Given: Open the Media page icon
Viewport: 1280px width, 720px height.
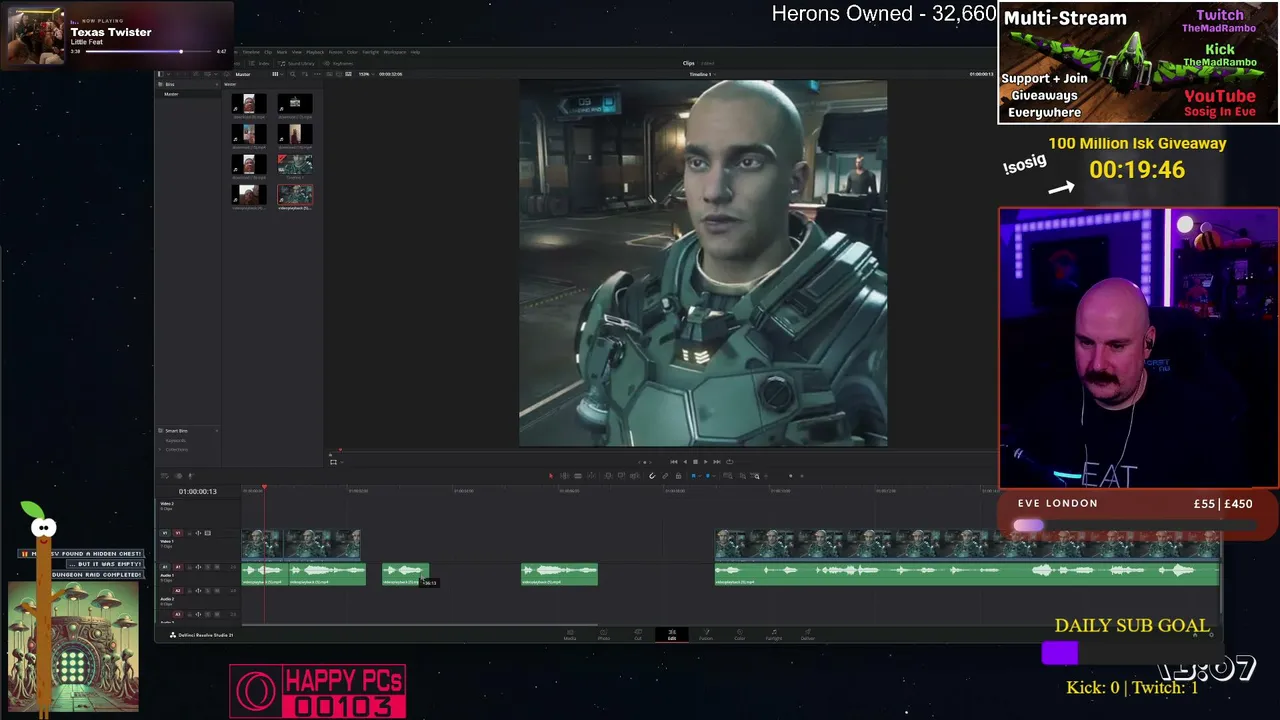Looking at the screenshot, I should coord(570,634).
